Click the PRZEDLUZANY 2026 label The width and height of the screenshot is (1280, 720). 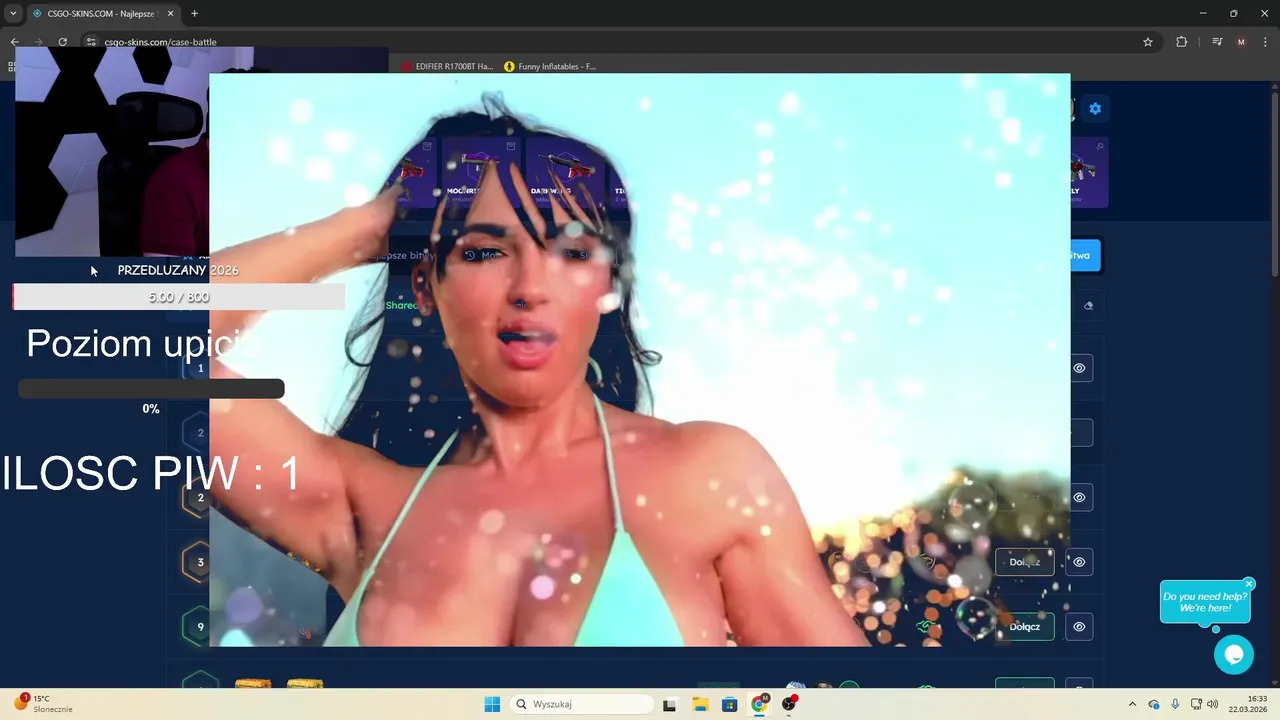[x=178, y=270]
